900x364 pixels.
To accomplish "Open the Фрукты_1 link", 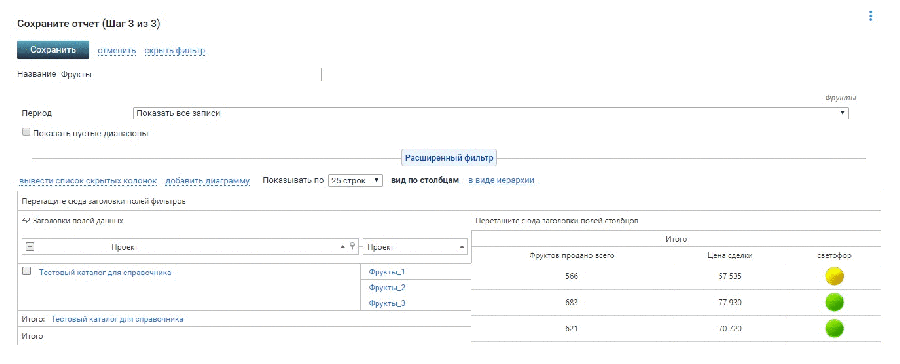I will (x=387, y=272).
